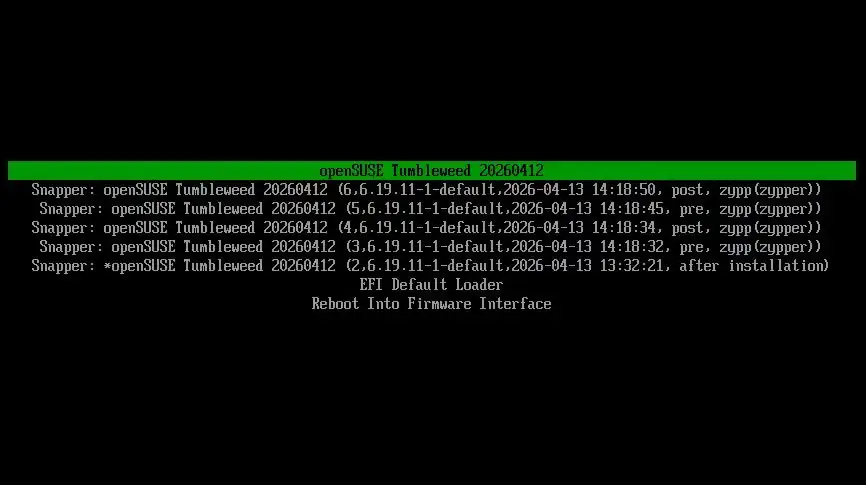Click the "Tumbleweed" word in the green bar
Image resolution: width=866 pixels, height=485 pixels.
[431, 170]
